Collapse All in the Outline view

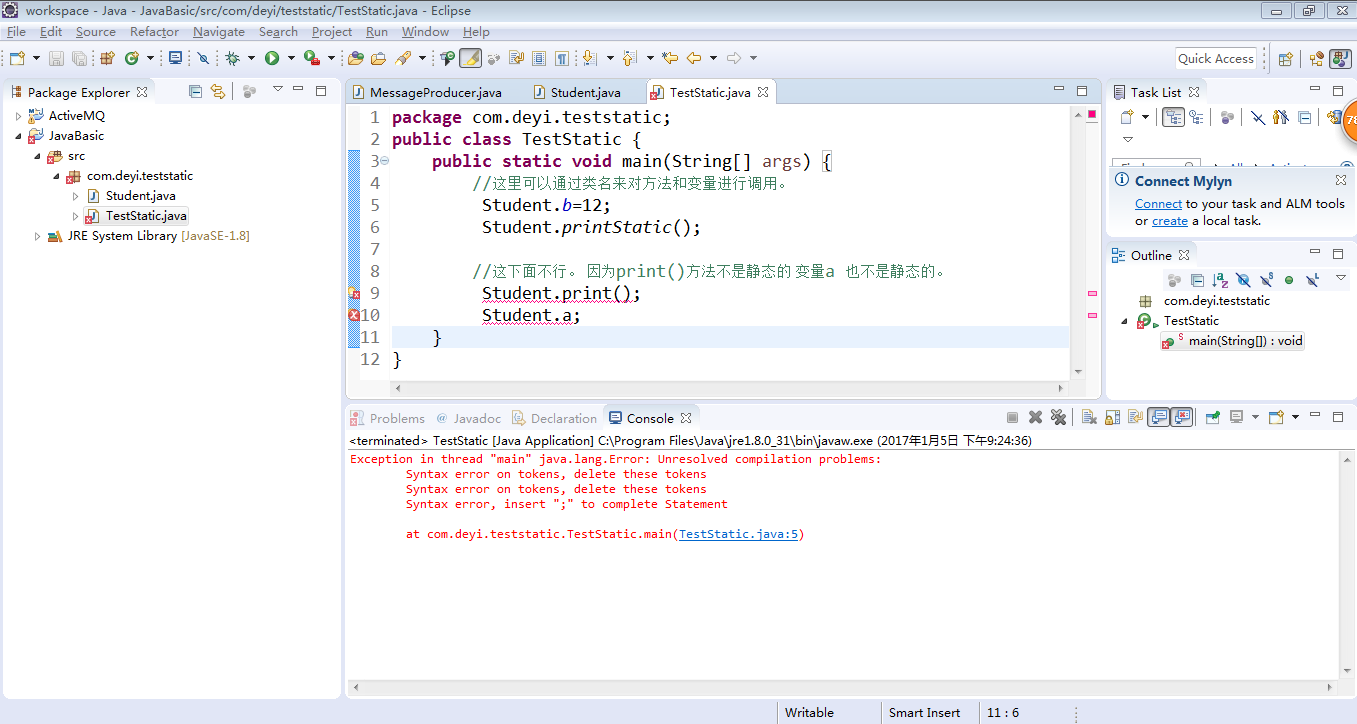[1197, 280]
